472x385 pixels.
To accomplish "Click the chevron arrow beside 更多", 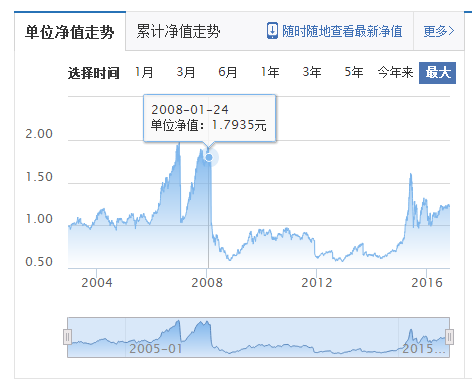I will pos(451,31).
